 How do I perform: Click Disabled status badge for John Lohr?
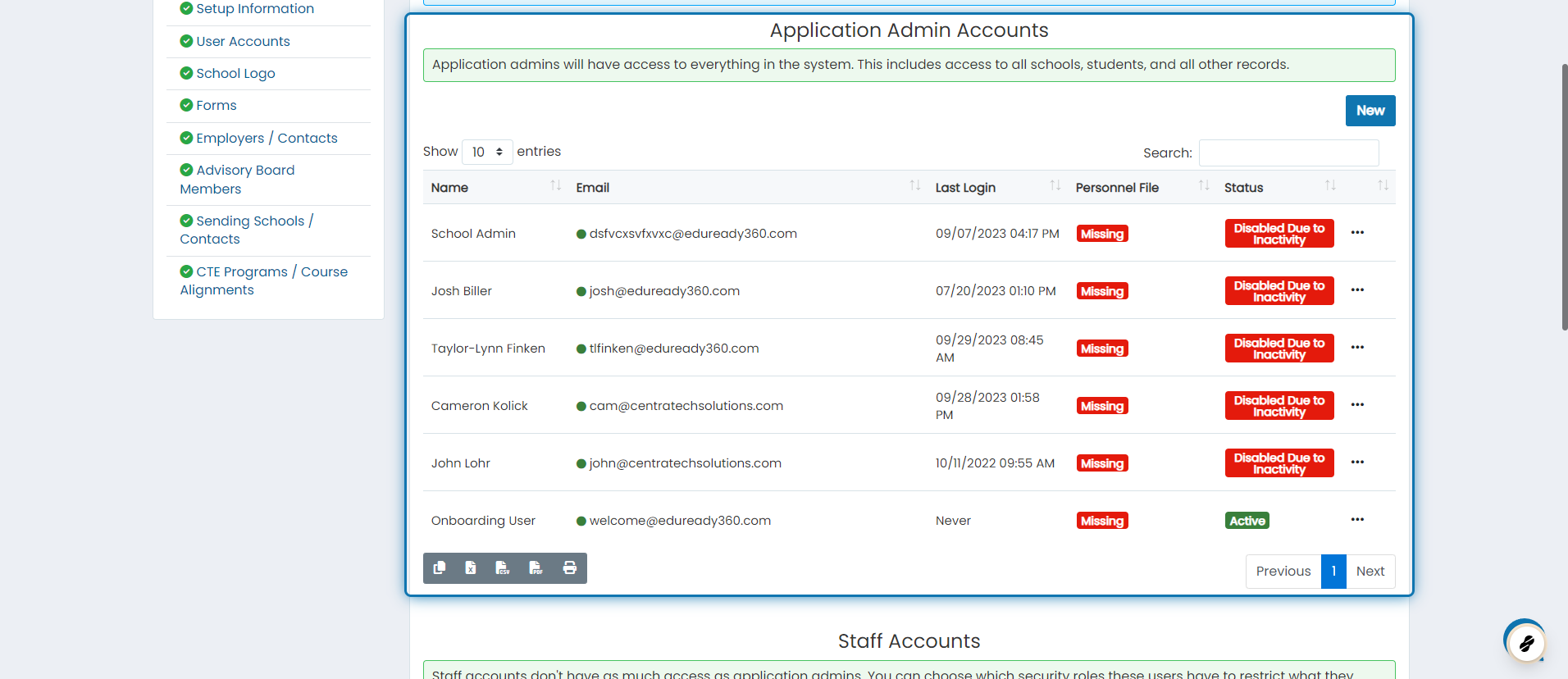click(x=1279, y=463)
